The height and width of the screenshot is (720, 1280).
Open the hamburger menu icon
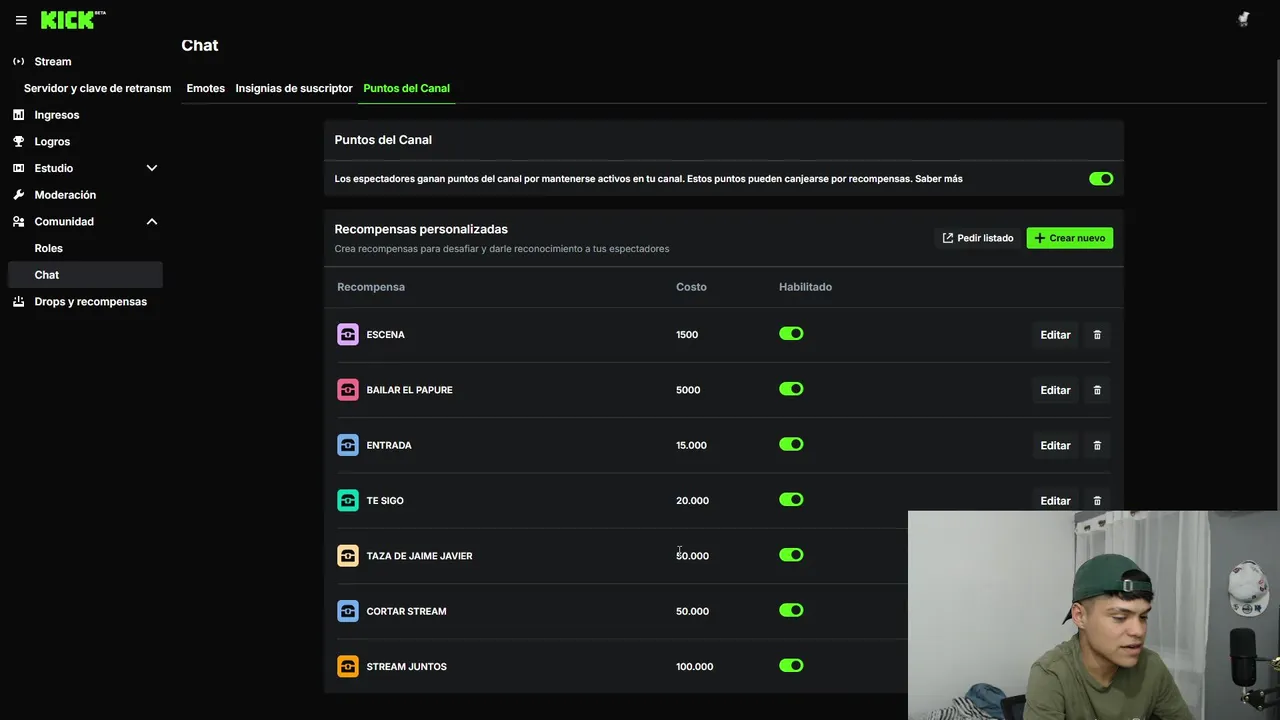tap(21, 20)
